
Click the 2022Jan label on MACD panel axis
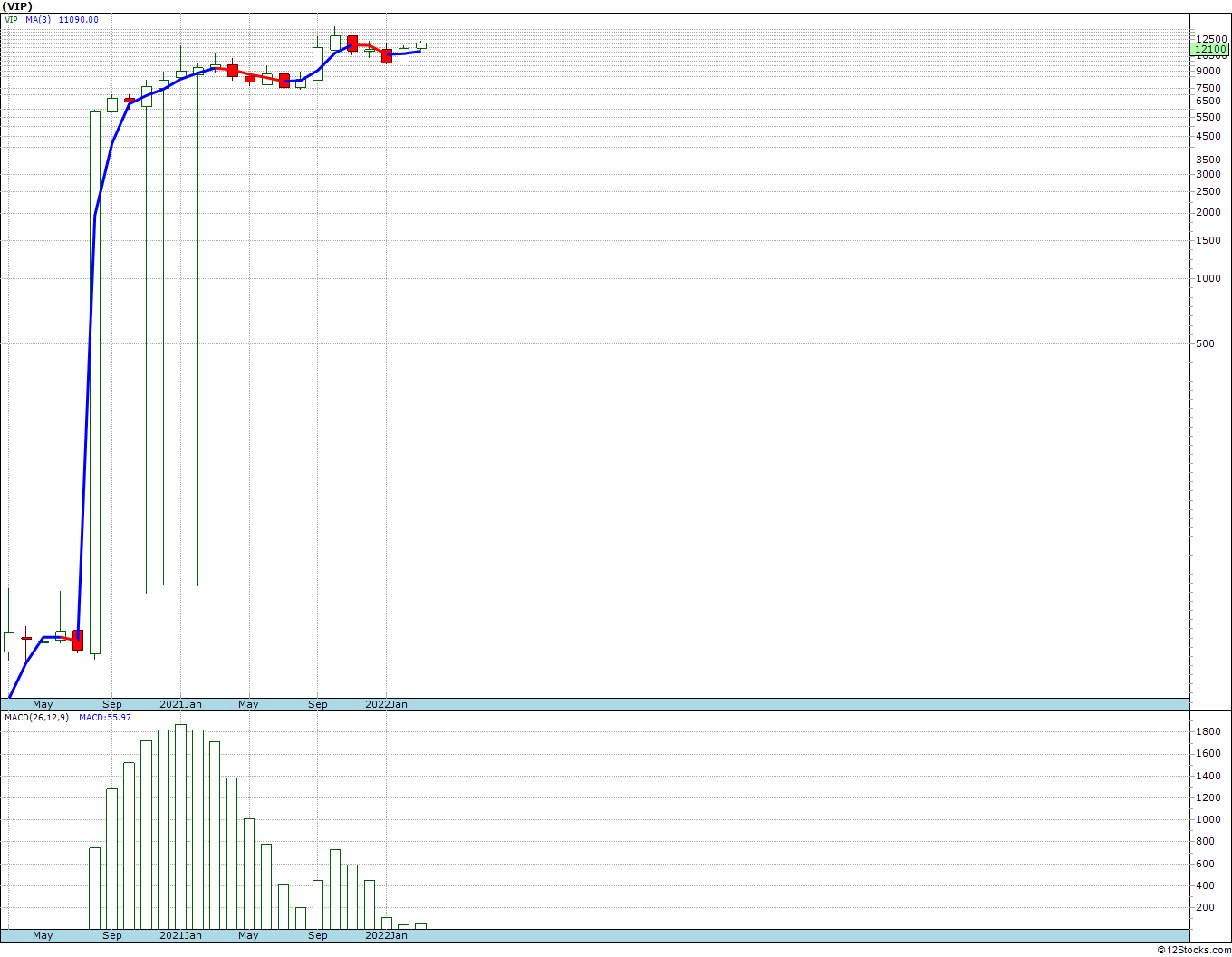[x=386, y=935]
